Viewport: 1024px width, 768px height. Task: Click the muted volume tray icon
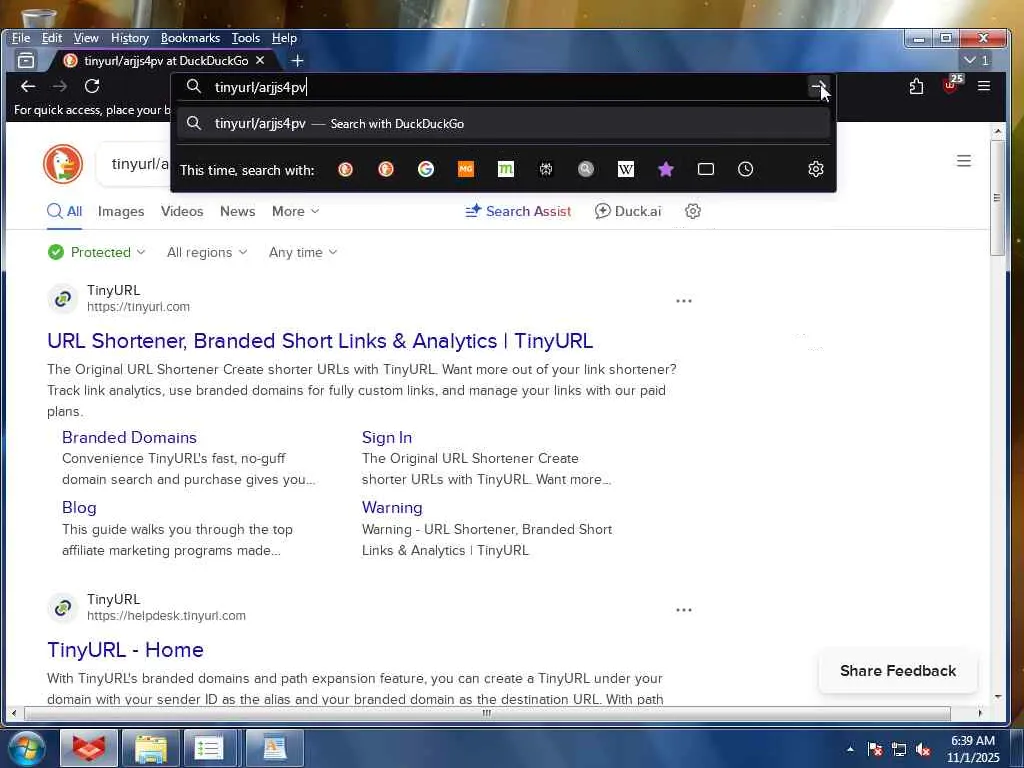click(923, 750)
